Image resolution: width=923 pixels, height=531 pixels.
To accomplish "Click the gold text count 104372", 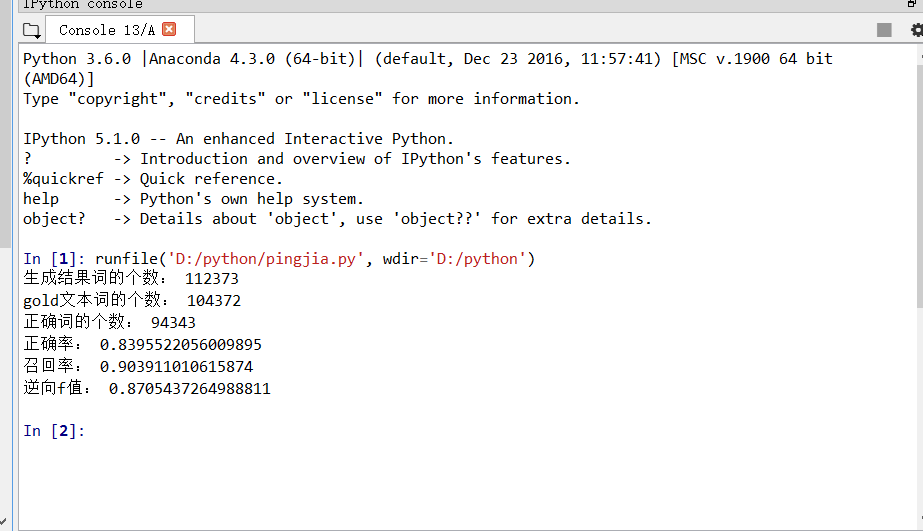I will click(214, 301).
